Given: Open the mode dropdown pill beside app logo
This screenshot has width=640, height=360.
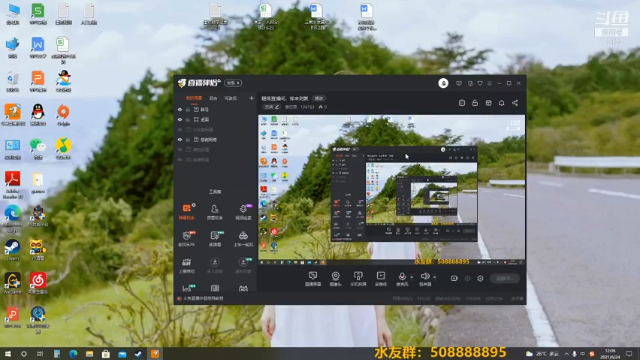Looking at the screenshot, I should [x=233, y=83].
